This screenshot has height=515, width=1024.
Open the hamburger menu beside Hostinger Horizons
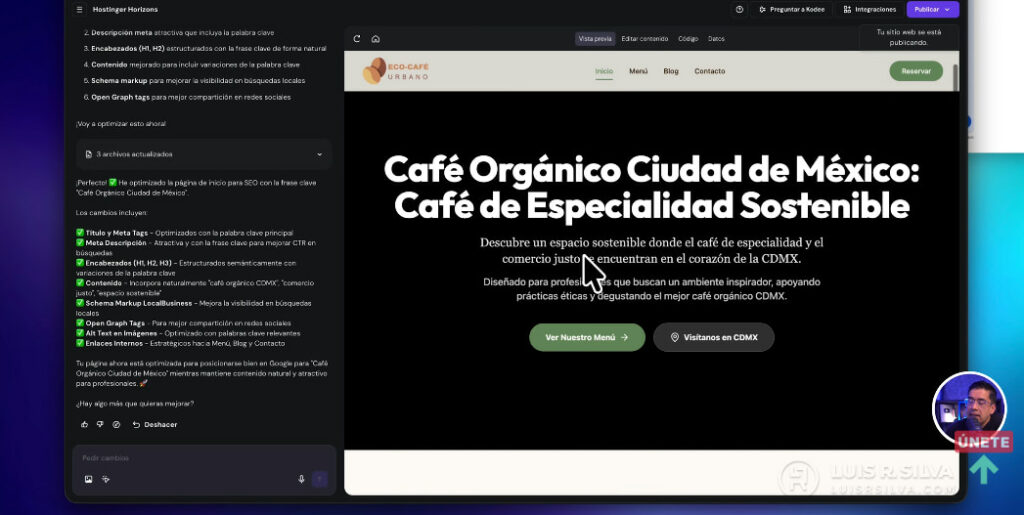pos(79,10)
